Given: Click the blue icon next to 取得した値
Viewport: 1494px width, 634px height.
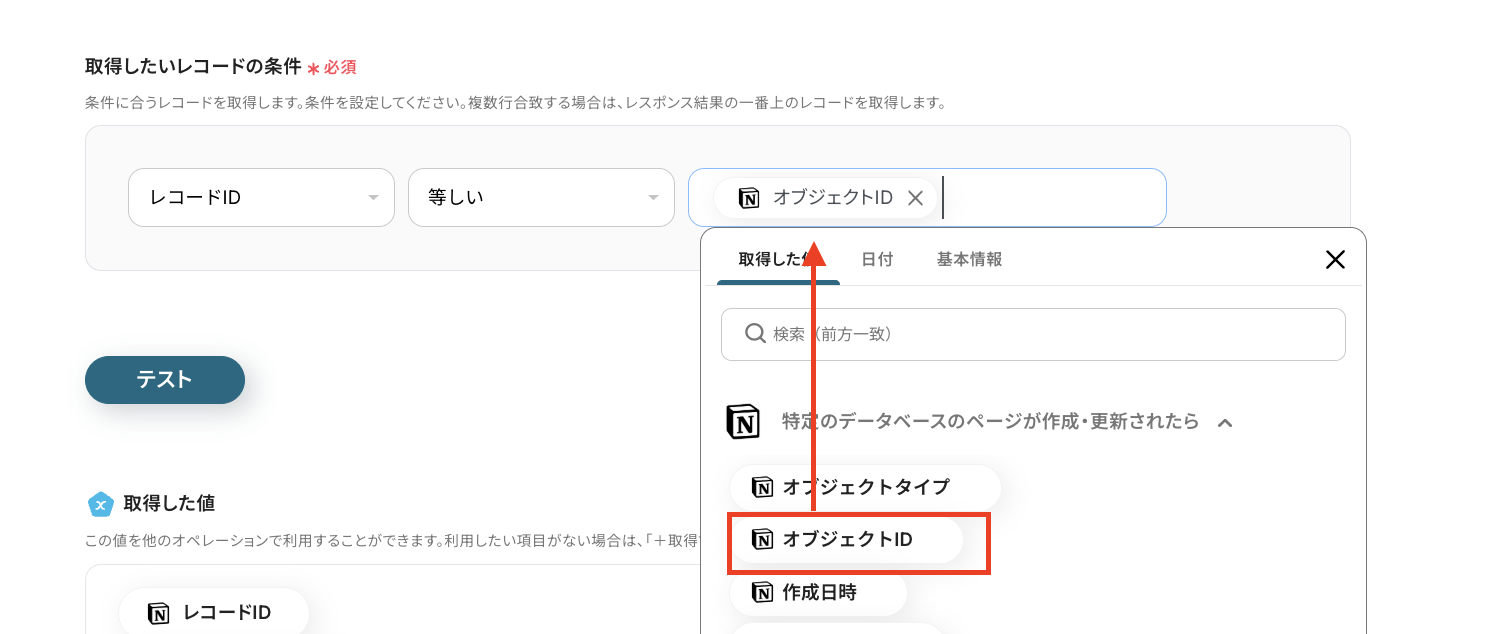Looking at the screenshot, I should tap(100, 504).
